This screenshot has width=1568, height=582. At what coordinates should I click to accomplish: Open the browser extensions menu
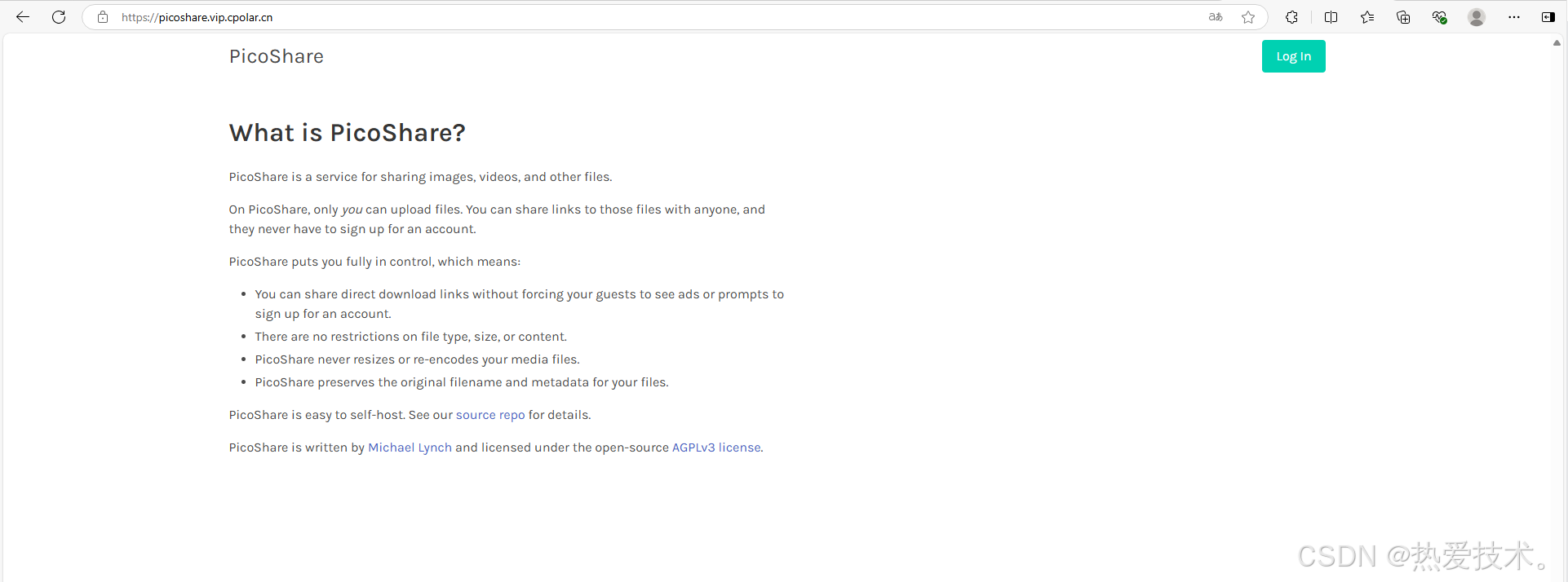(1291, 17)
